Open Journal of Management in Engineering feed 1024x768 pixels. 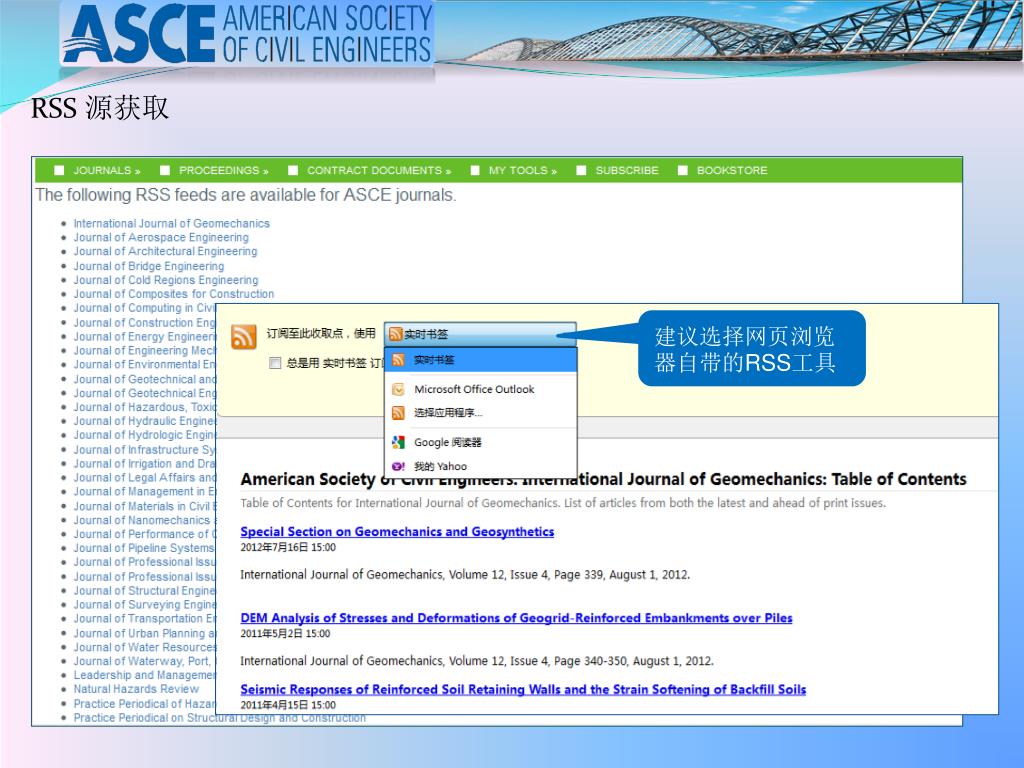tap(144, 491)
